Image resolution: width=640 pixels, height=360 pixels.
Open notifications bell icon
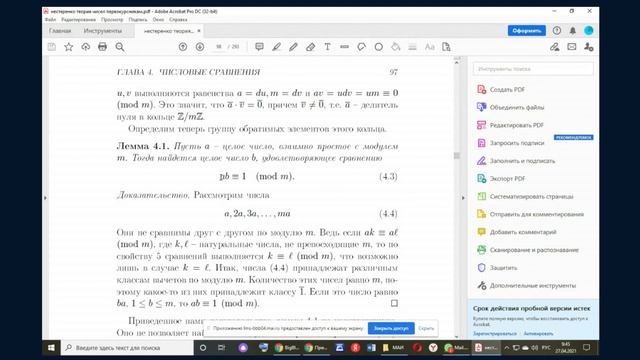pyautogui.click(x=573, y=31)
